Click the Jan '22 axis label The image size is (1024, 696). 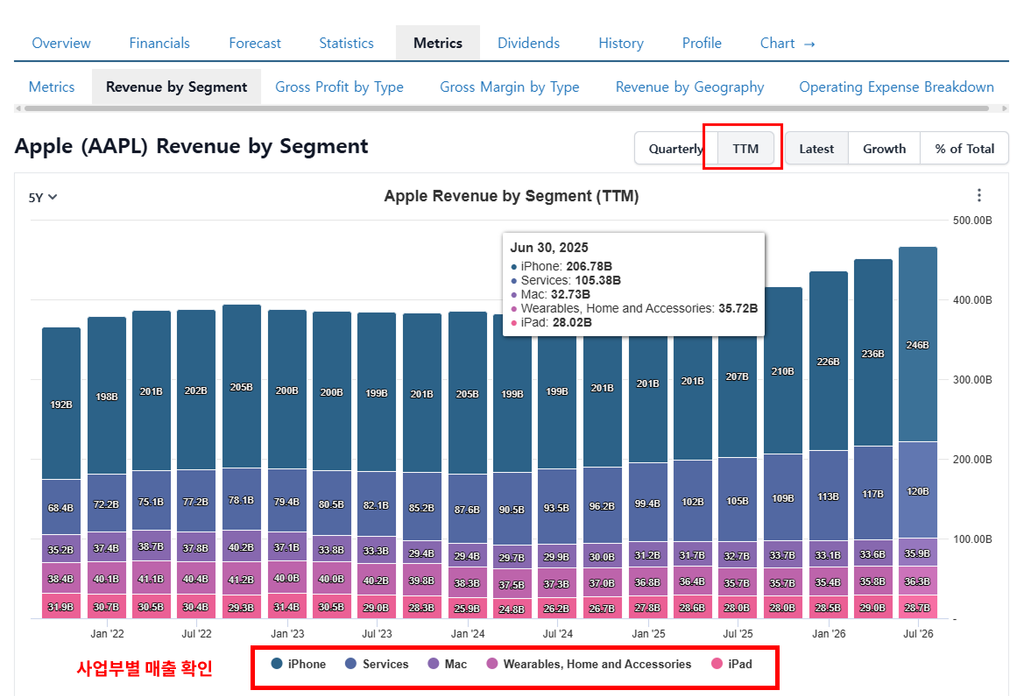[x=107, y=633]
